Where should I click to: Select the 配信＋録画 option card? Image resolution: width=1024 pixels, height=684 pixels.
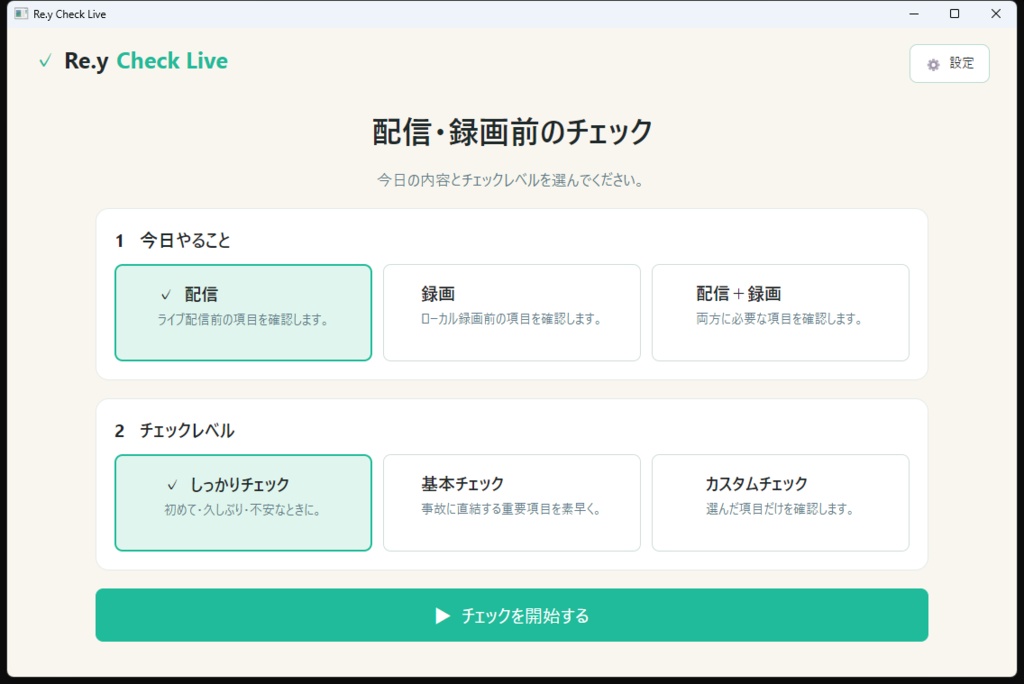780,312
